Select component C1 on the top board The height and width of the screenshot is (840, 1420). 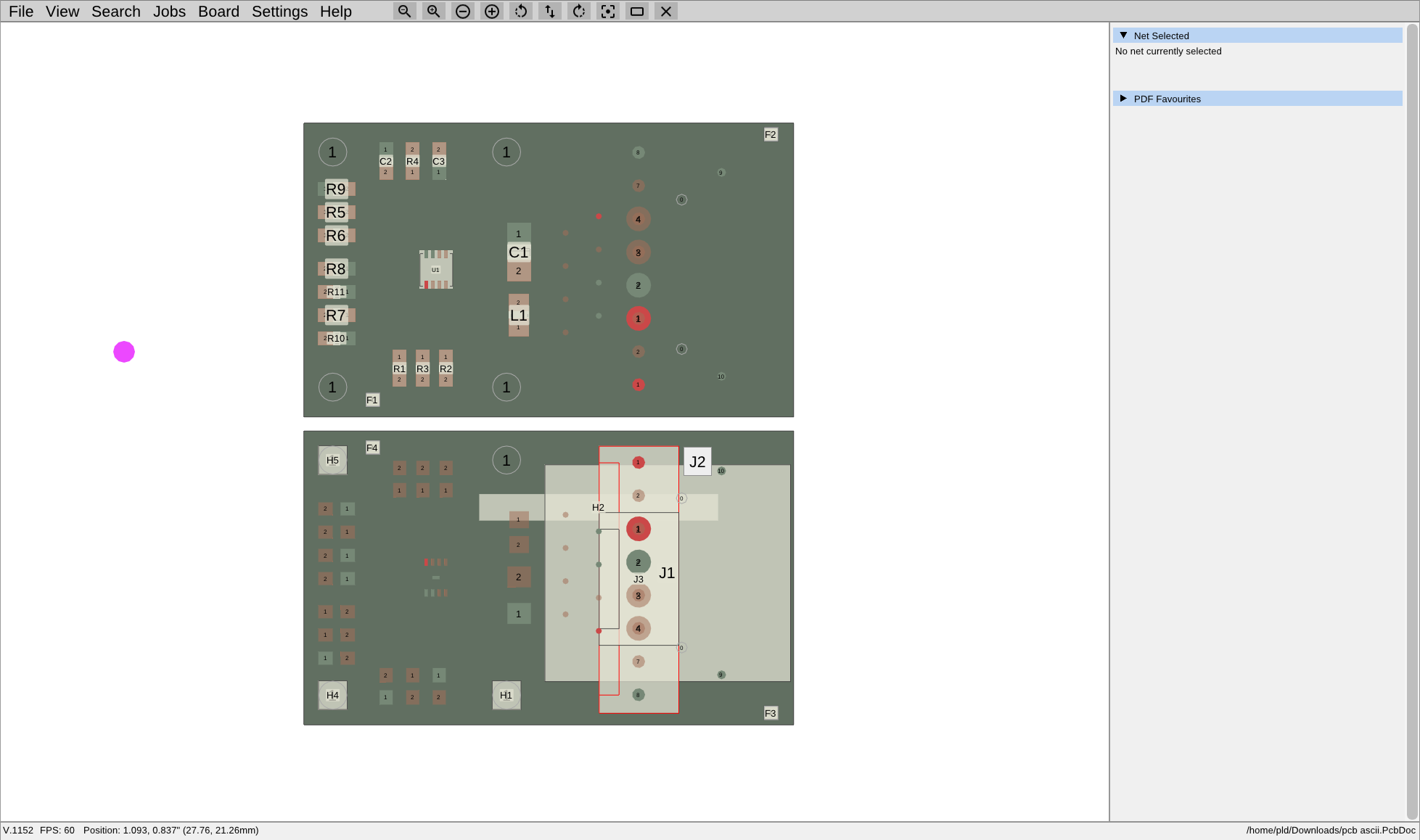coord(518,252)
